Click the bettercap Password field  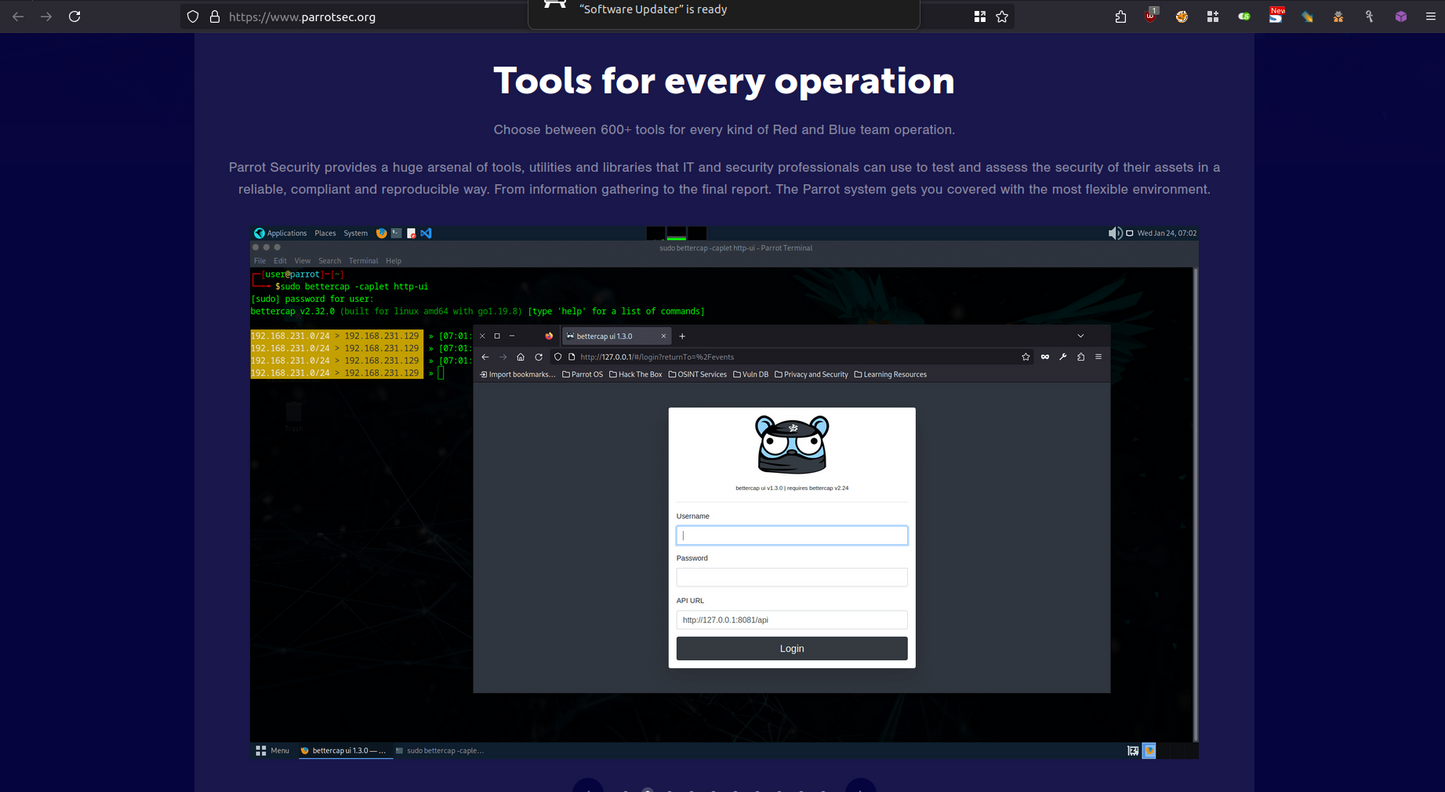pos(792,577)
